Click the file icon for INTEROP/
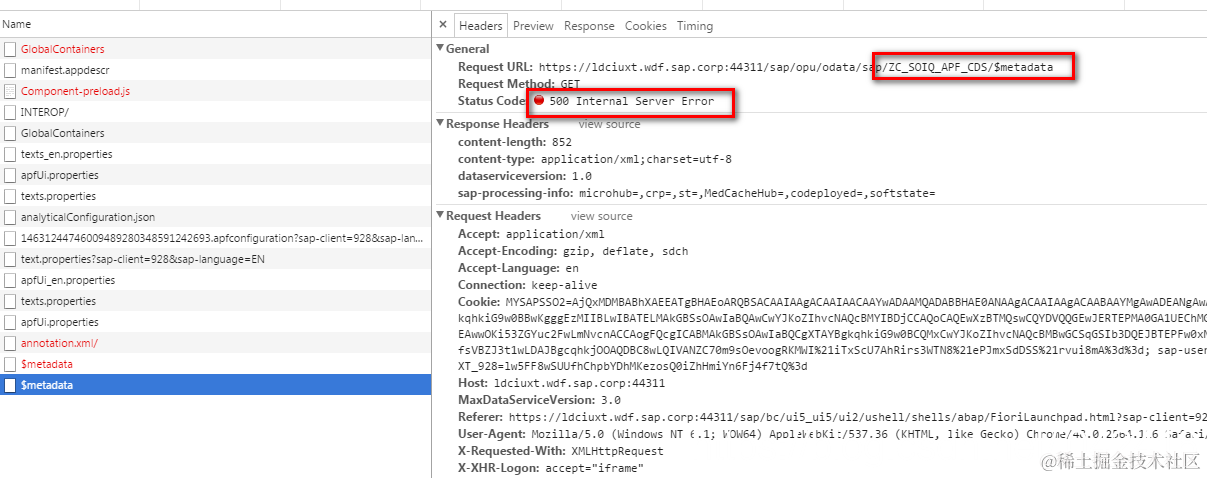Screen dimensions: 1207x478 pyautogui.click(x=10, y=112)
